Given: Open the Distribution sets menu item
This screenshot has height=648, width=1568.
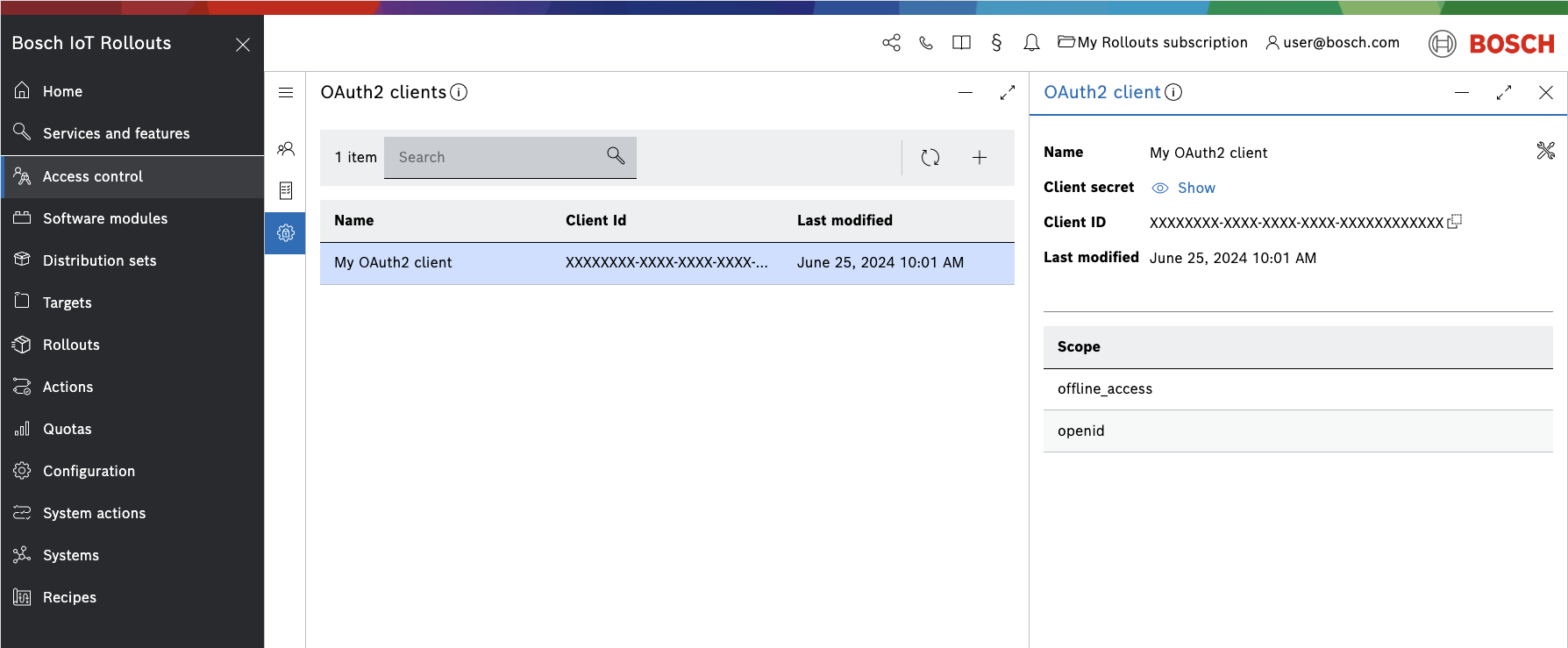Looking at the screenshot, I should [x=99, y=260].
